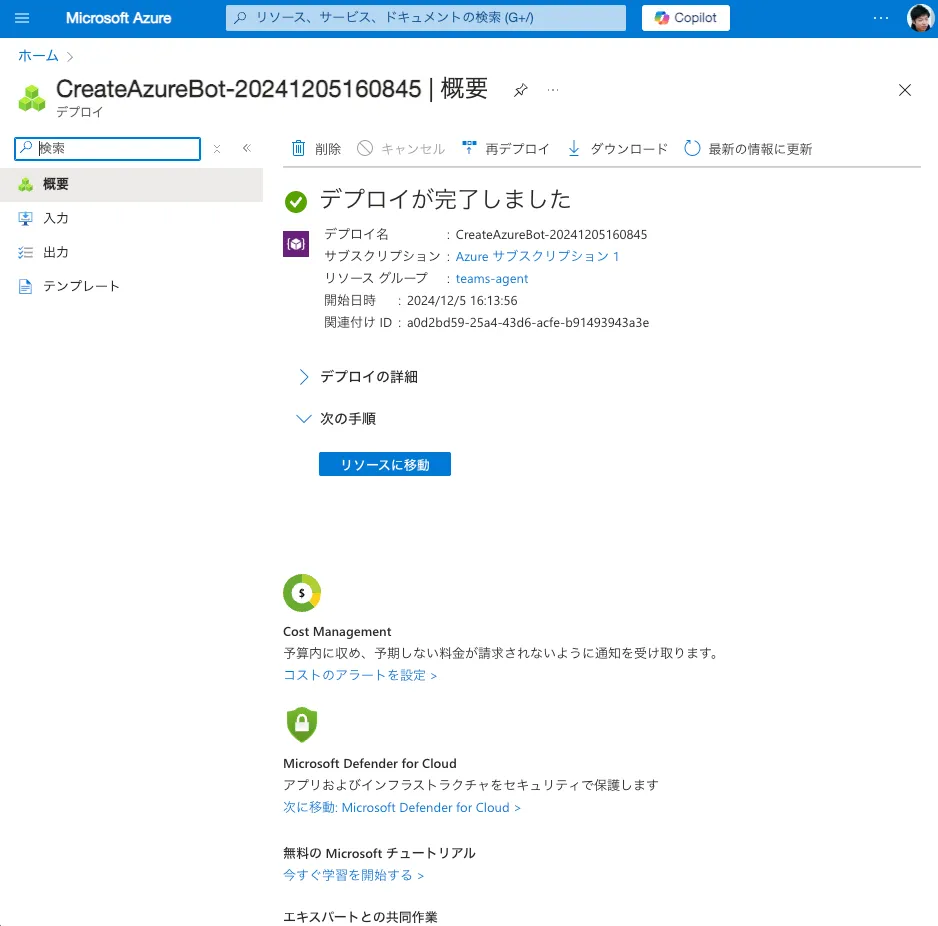Pin this deployment page with pin icon
938x926 pixels.
520,90
